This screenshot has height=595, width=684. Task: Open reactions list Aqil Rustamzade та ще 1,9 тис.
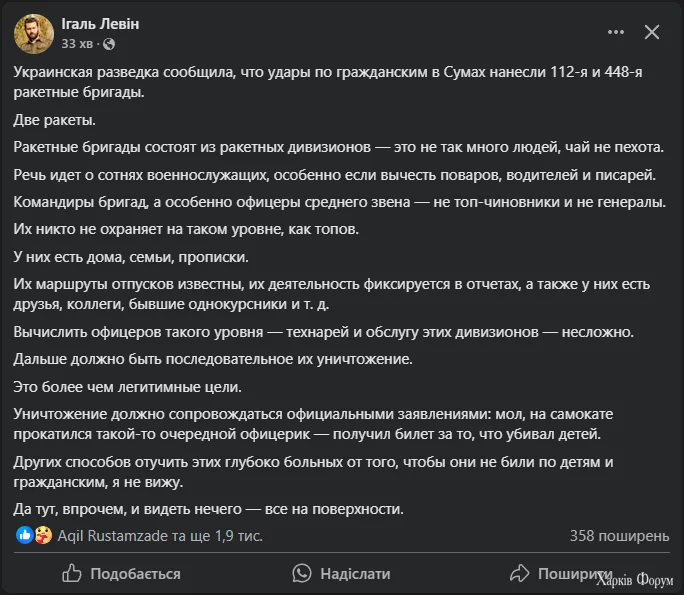(160, 536)
